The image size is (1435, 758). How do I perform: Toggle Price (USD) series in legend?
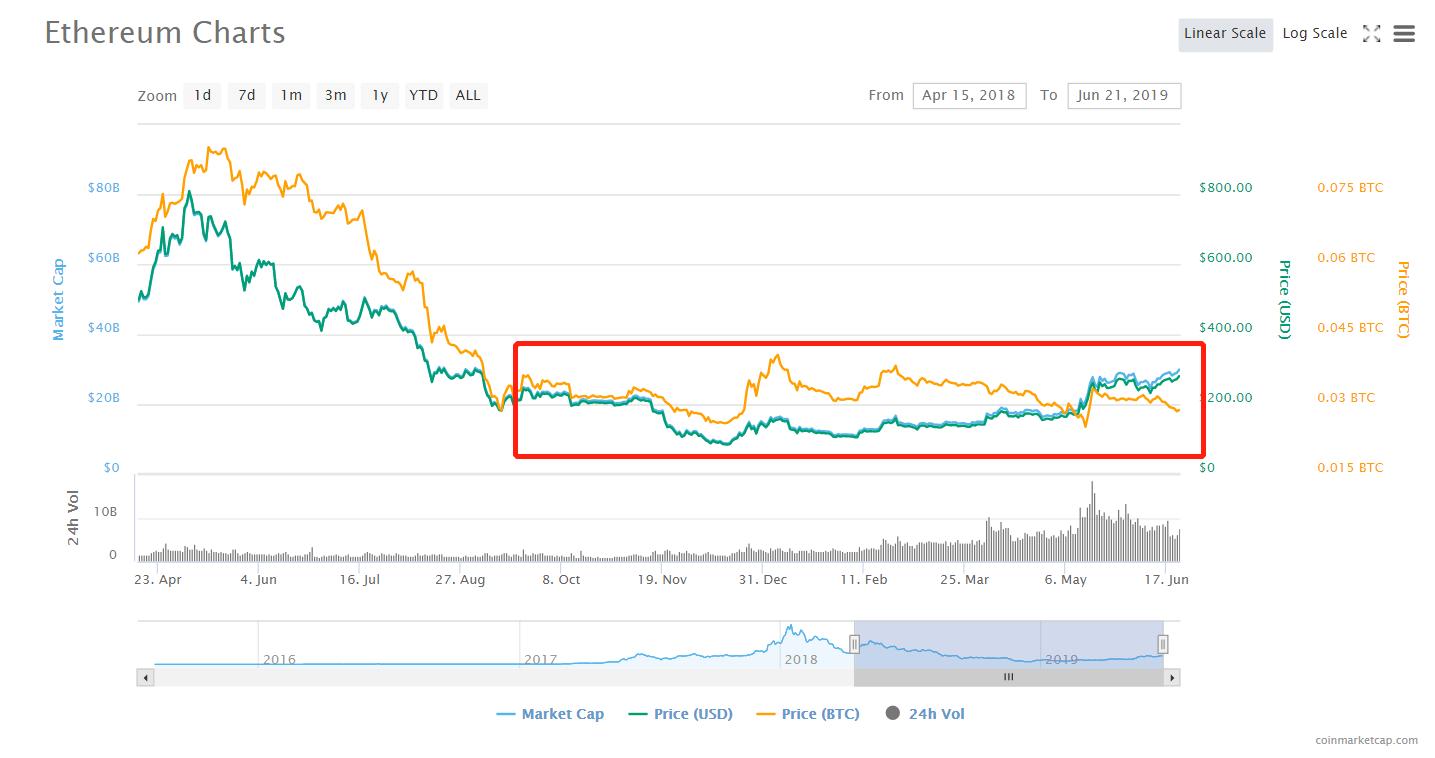click(x=681, y=714)
